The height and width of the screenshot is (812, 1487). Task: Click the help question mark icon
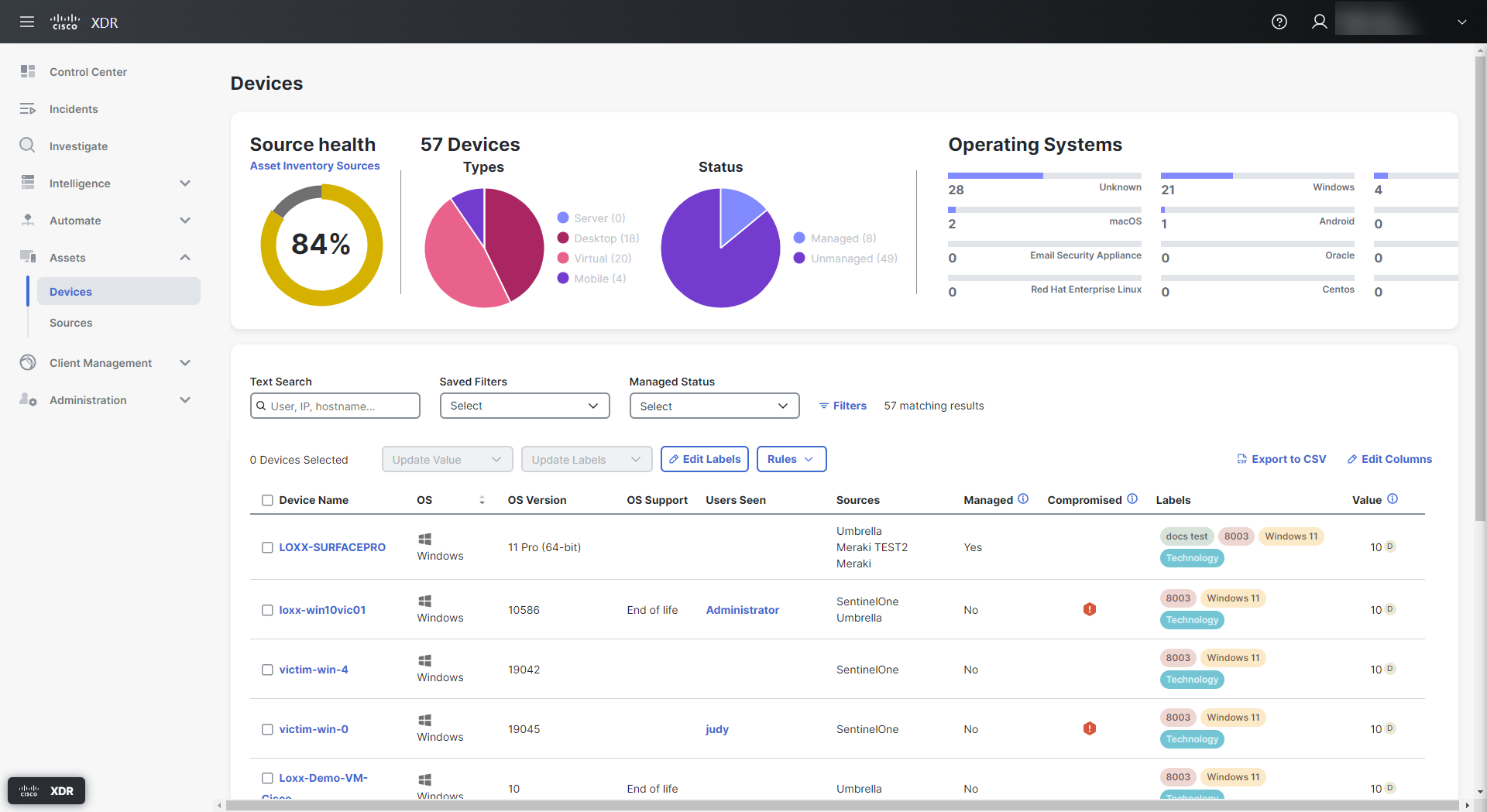point(1279,22)
